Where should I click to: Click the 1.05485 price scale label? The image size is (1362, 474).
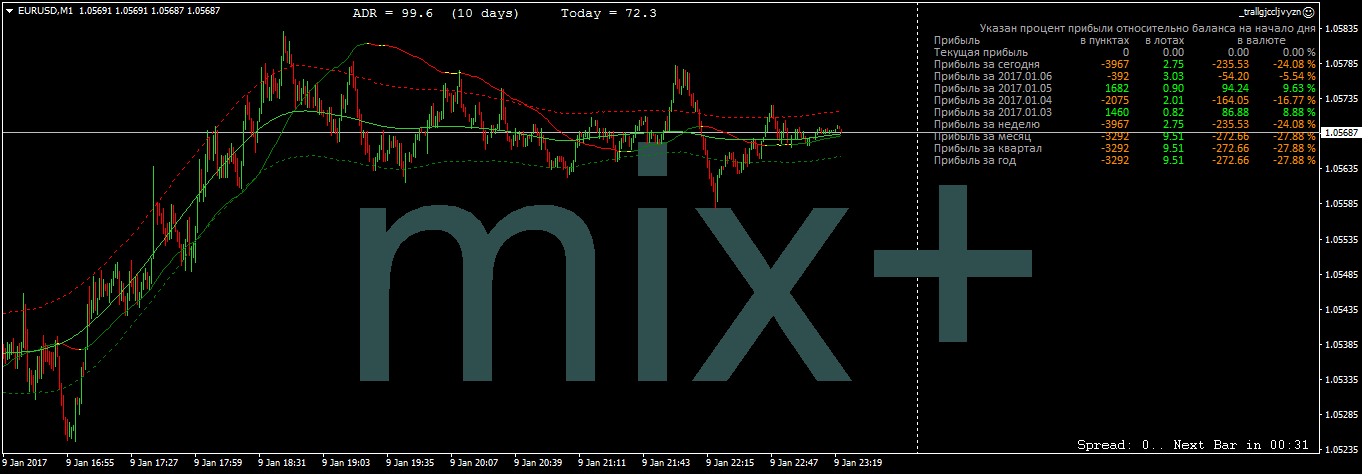[x=1340, y=274]
